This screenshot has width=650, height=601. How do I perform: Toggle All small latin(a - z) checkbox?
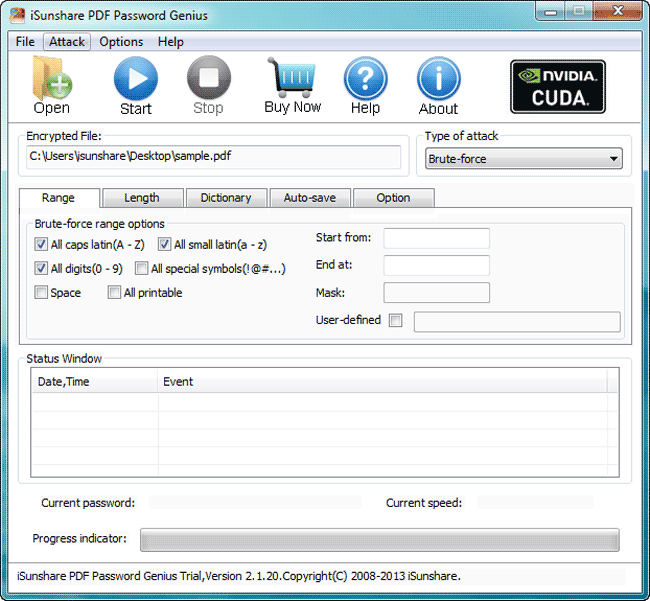click(x=164, y=244)
